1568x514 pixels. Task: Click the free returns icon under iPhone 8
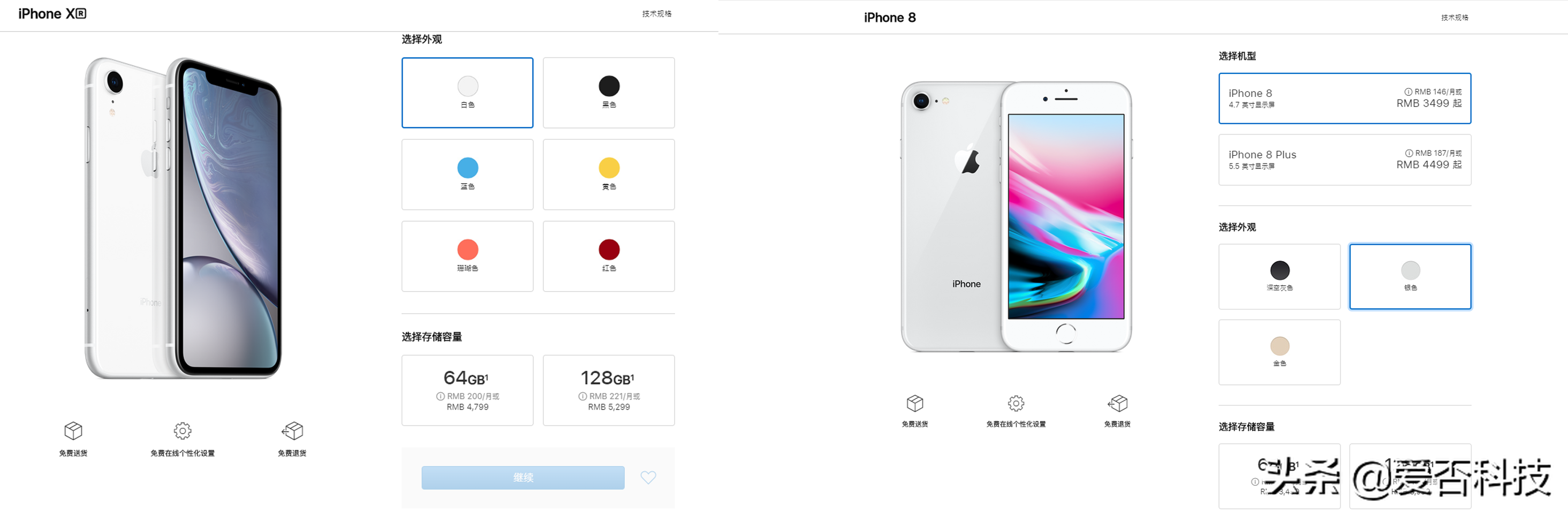(1118, 403)
